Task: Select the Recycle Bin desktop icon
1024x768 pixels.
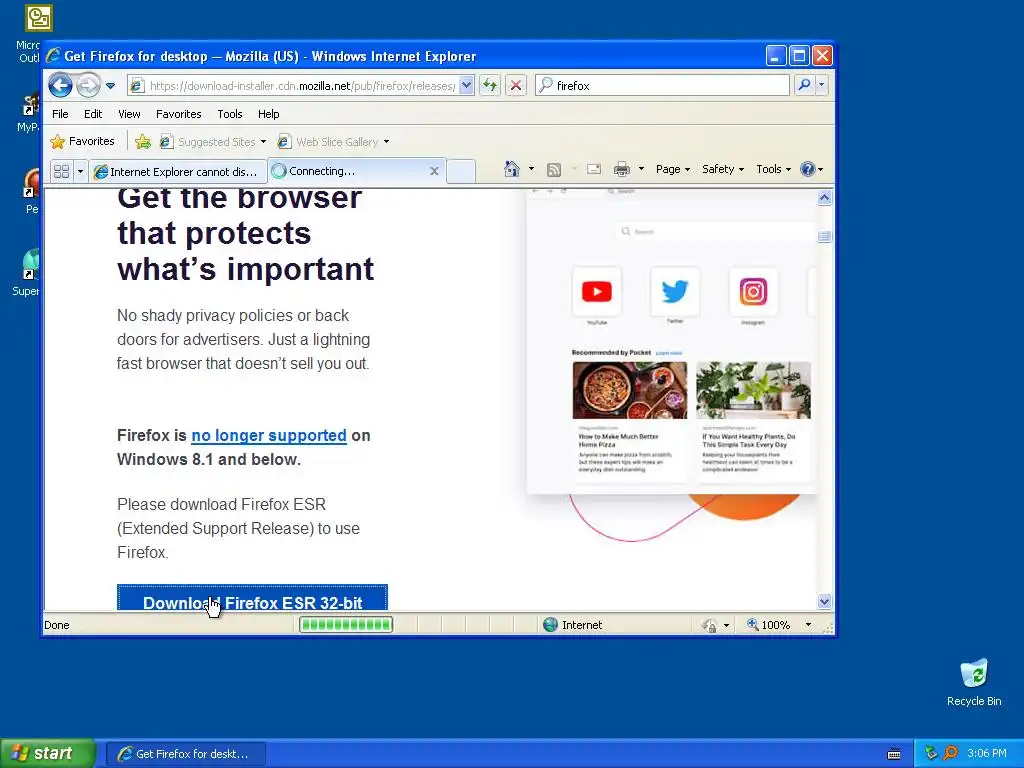Action: (x=974, y=683)
